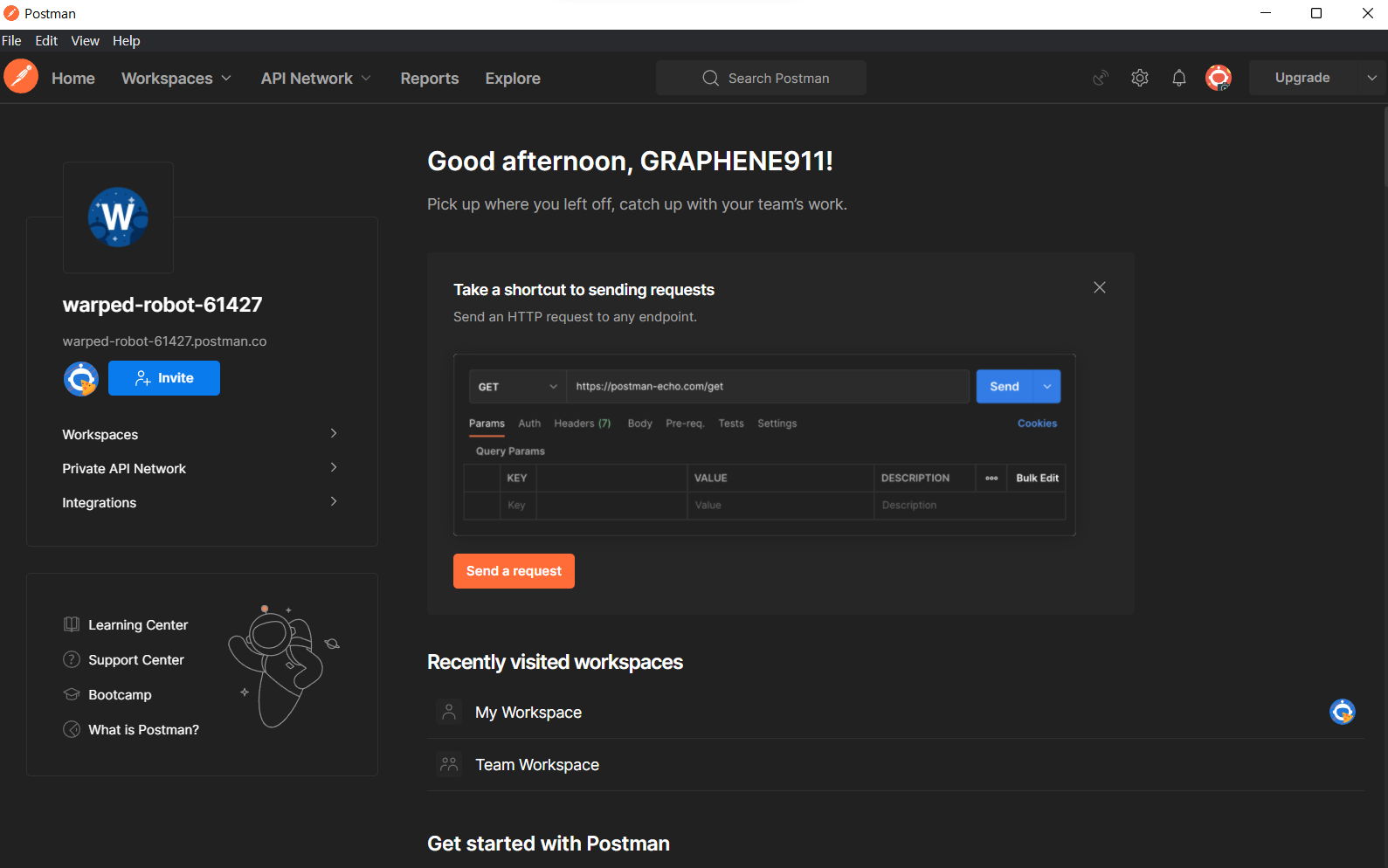The image size is (1388, 868).
Task: Expand the Workspaces header dropdown
Action: (x=226, y=78)
